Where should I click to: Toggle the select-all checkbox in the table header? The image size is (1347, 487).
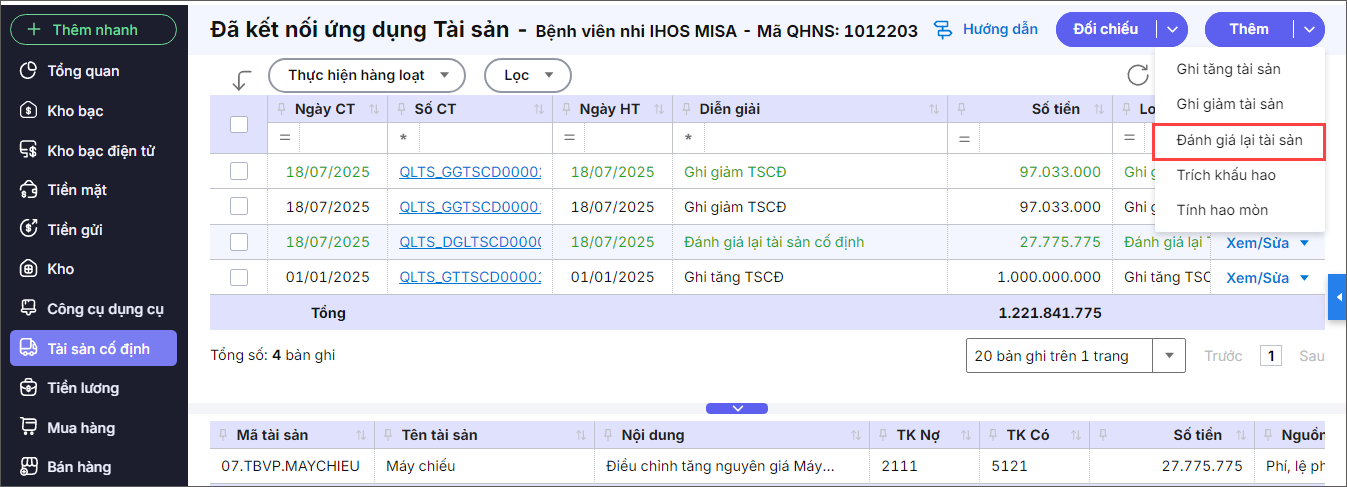pos(239,125)
